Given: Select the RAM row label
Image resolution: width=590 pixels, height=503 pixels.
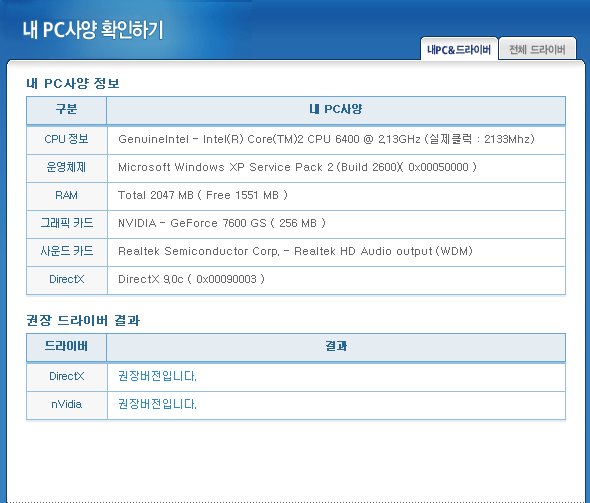Looking at the screenshot, I should tap(66, 195).
